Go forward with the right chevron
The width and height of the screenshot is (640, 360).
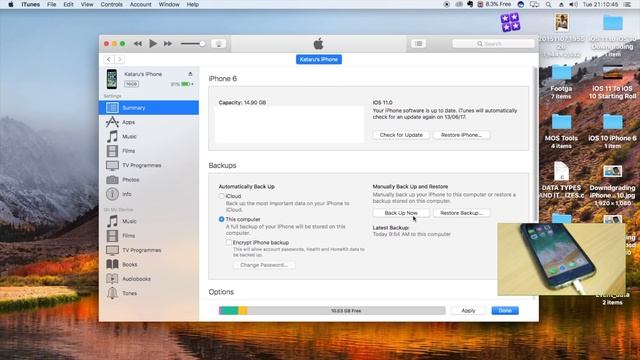click(x=120, y=60)
